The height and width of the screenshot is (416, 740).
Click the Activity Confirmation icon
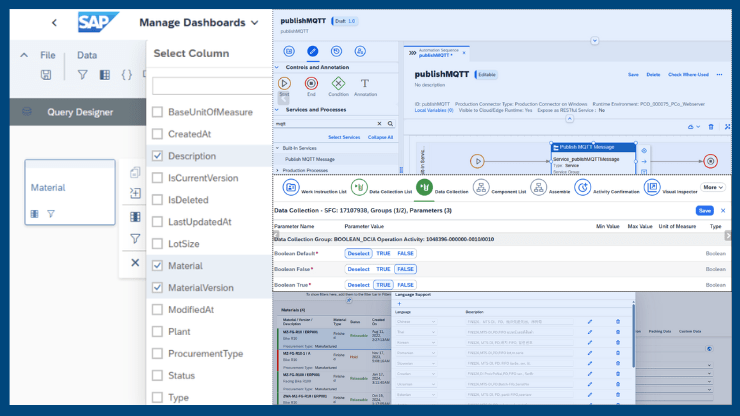pyautogui.click(x=582, y=187)
